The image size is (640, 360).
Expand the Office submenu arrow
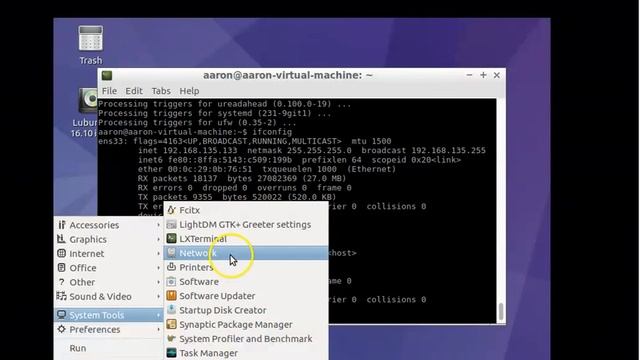158,268
